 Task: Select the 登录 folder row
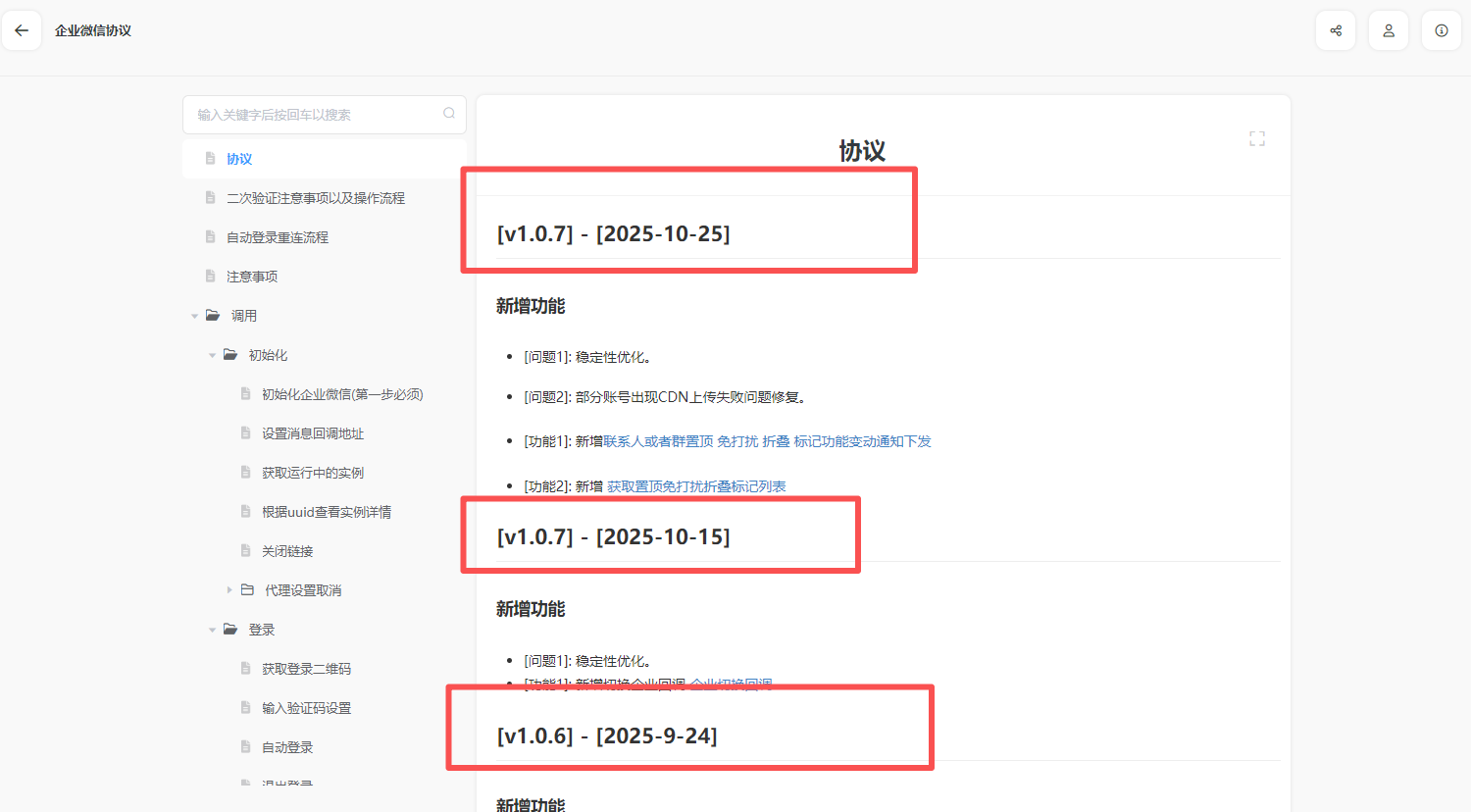[324, 630]
